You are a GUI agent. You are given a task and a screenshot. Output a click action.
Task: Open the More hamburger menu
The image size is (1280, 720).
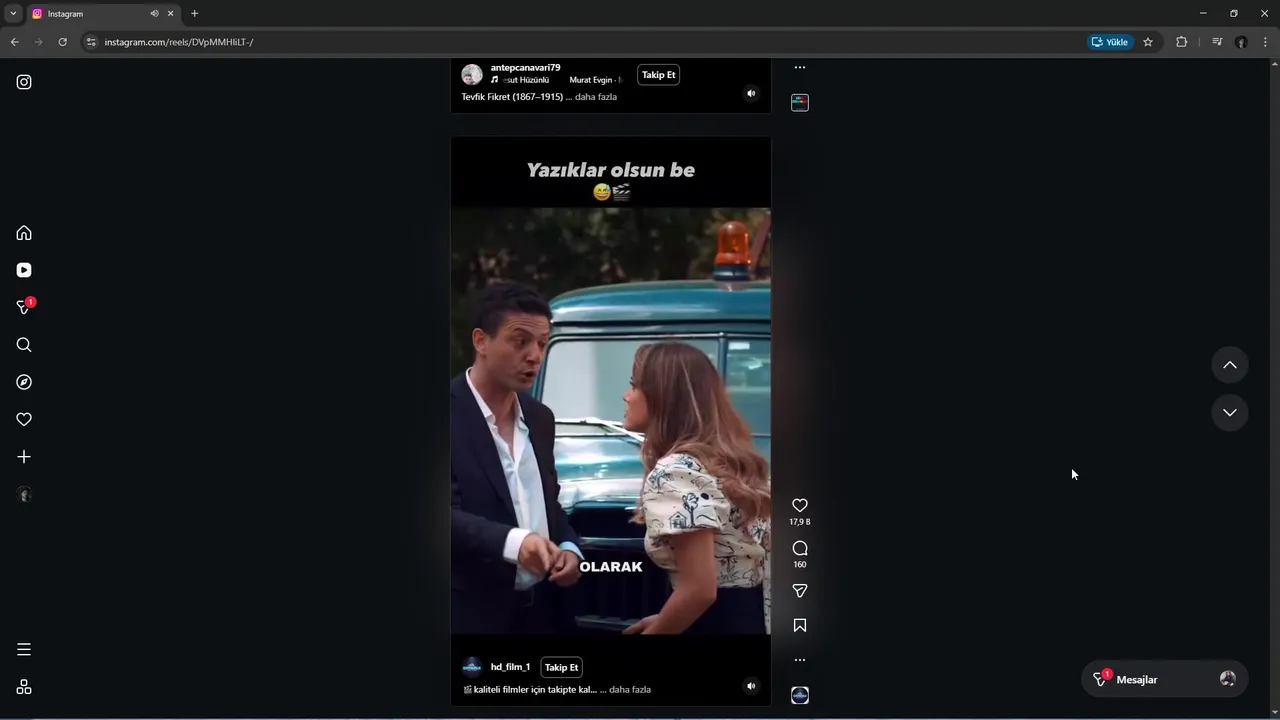click(24, 650)
